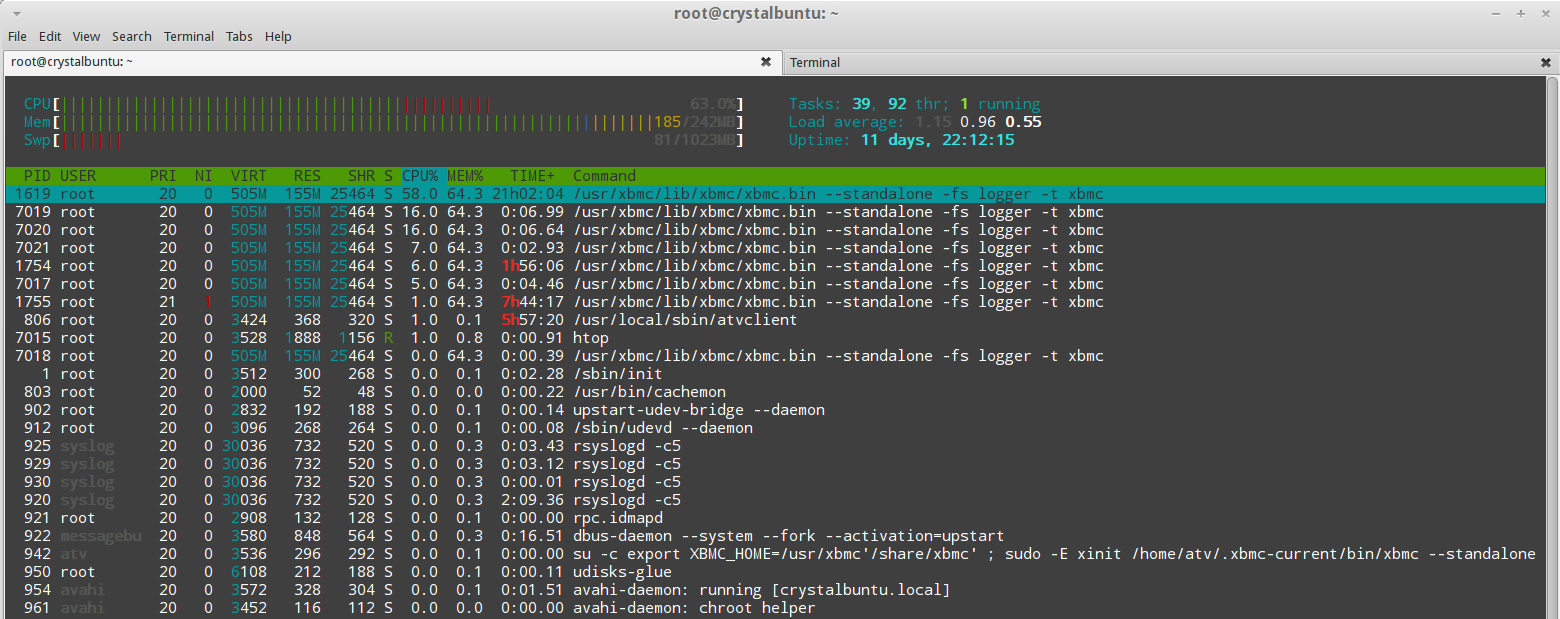This screenshot has width=1560, height=619.
Task: Open the Edit menu
Action: [50, 36]
